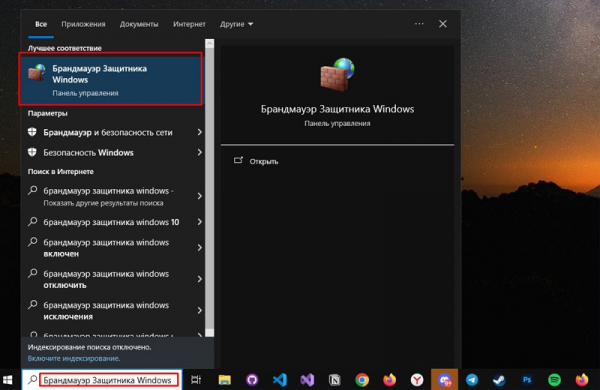Click shield icon beside Брандмауэр и безопасность сети
600x390 pixels.
tap(32, 132)
